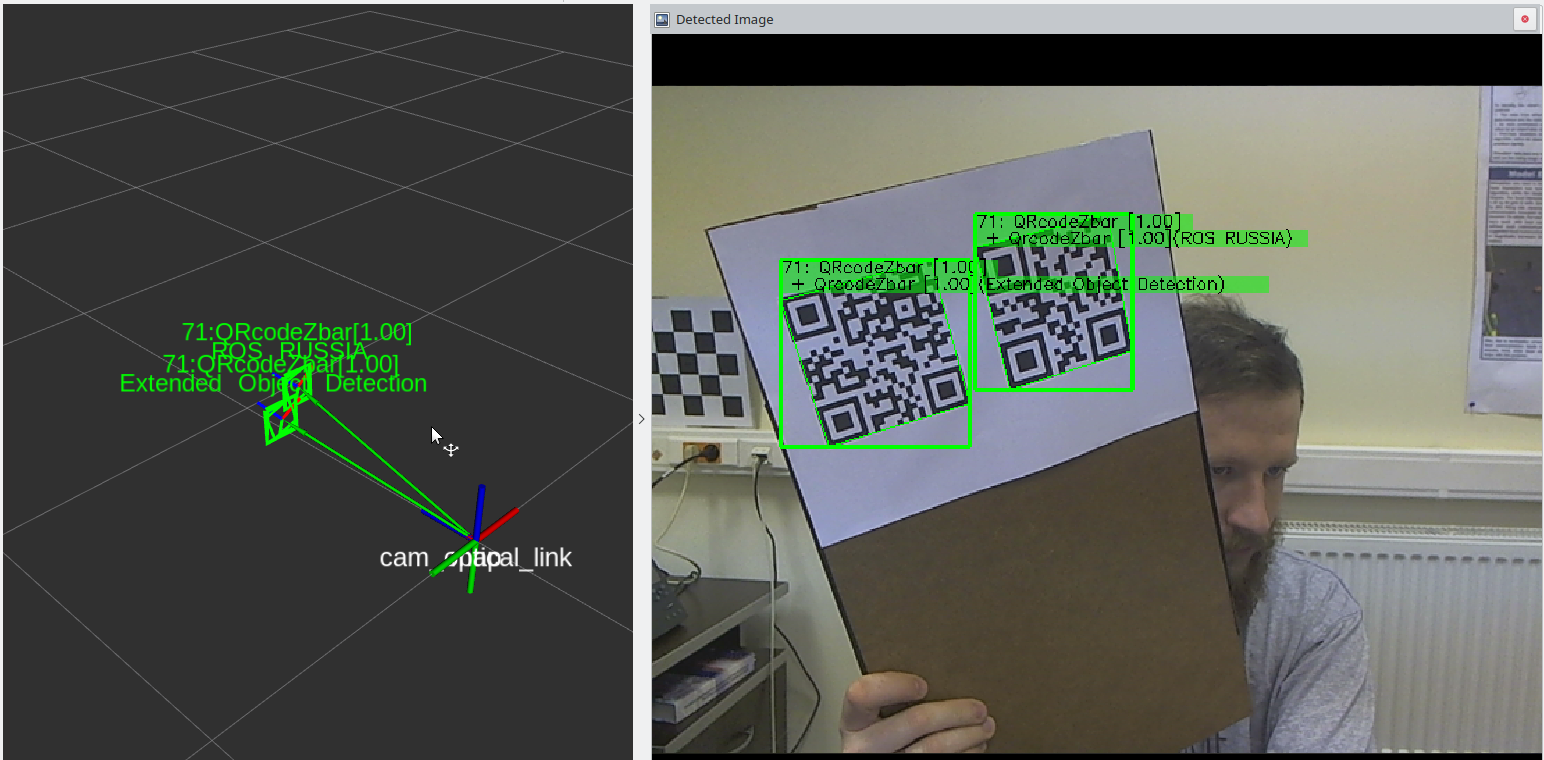
Task: Click the cam_optical_link frame label in the 3D view
Action: tap(476, 558)
